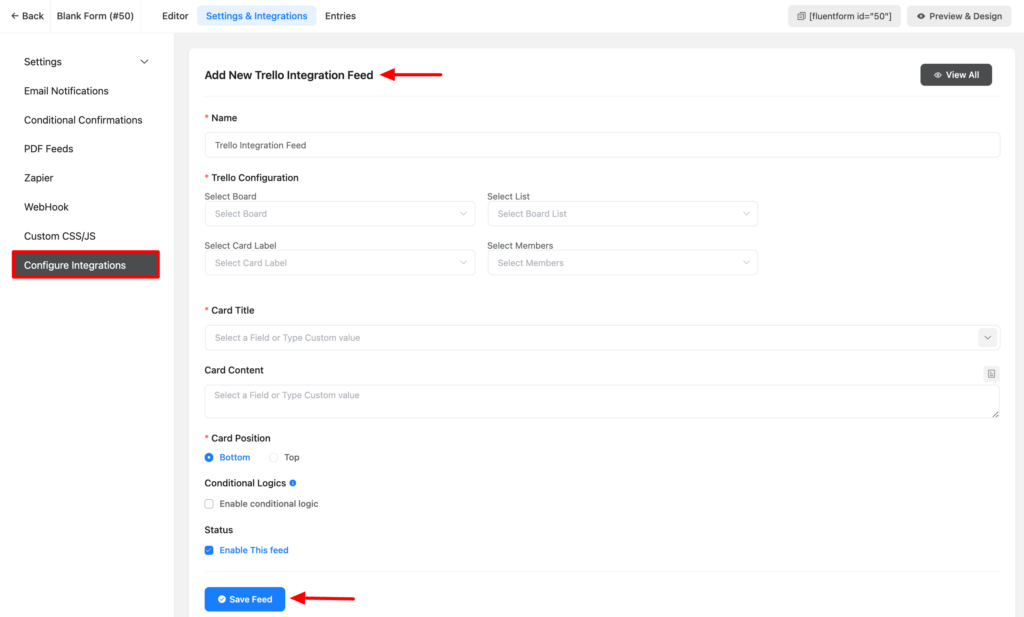
Task: Open the Entries tab
Action: [340, 15]
